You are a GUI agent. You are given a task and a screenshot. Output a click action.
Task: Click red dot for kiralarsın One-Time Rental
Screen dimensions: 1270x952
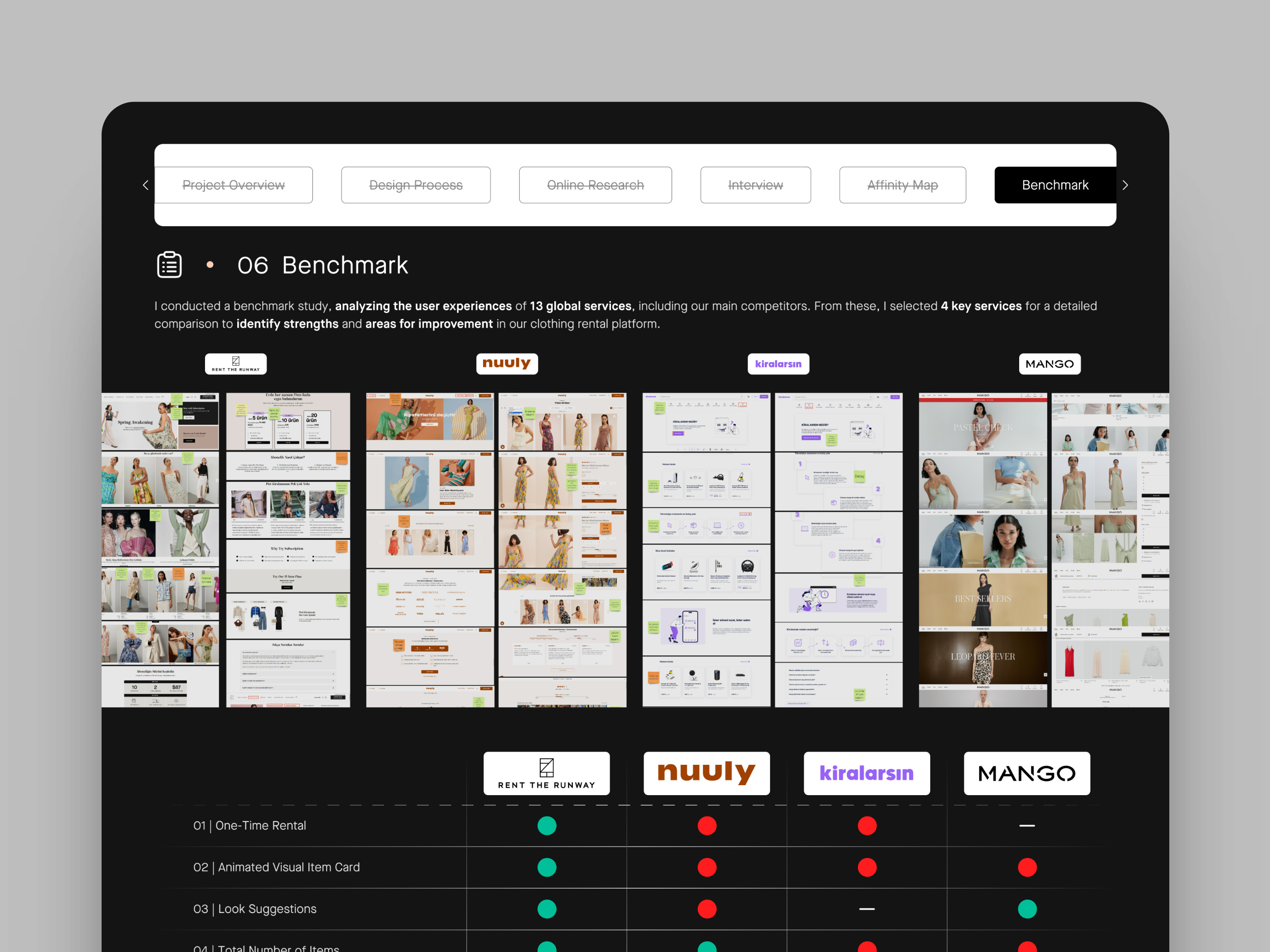click(867, 825)
